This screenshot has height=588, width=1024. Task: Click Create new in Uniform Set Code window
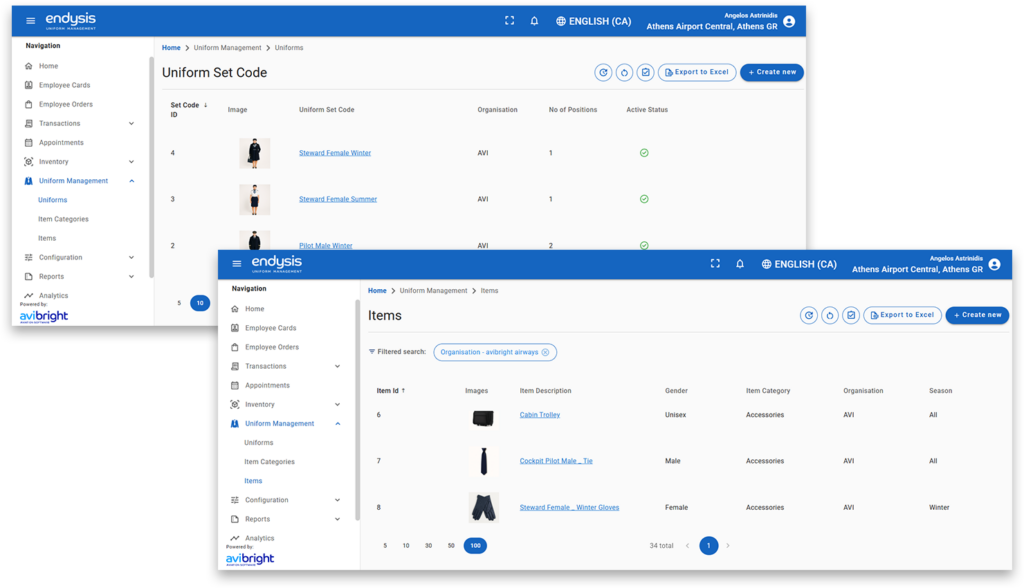pyautogui.click(x=772, y=73)
